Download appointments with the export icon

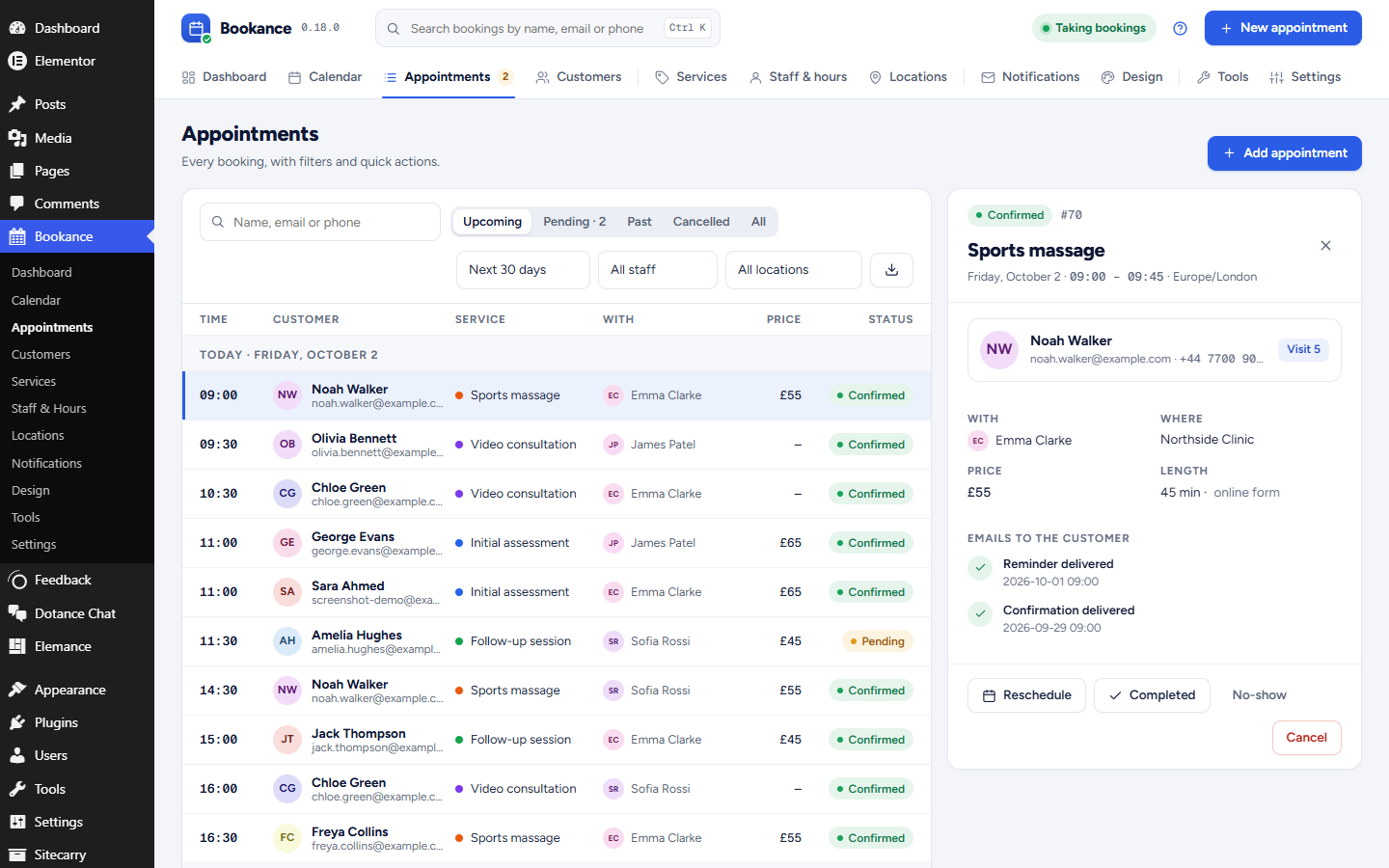point(891,270)
